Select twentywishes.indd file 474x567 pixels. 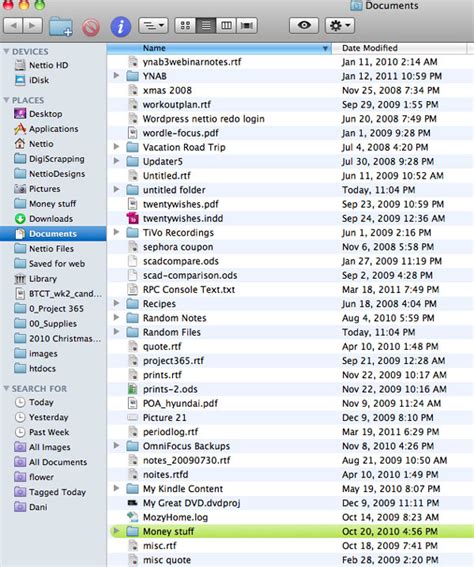pos(183,218)
